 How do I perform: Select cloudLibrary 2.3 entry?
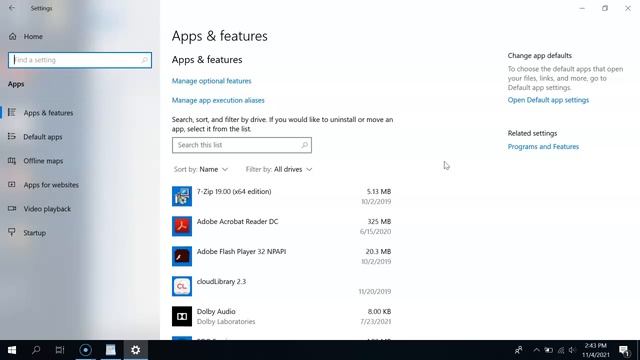pyautogui.click(x=282, y=286)
